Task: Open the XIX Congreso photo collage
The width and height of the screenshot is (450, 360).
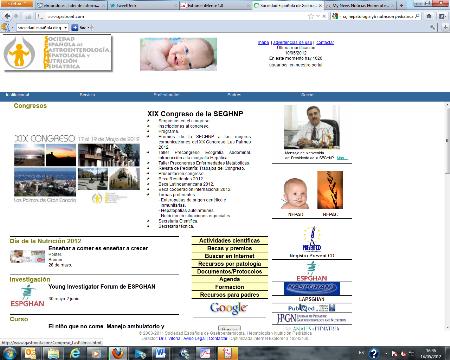Action: click(x=77, y=169)
